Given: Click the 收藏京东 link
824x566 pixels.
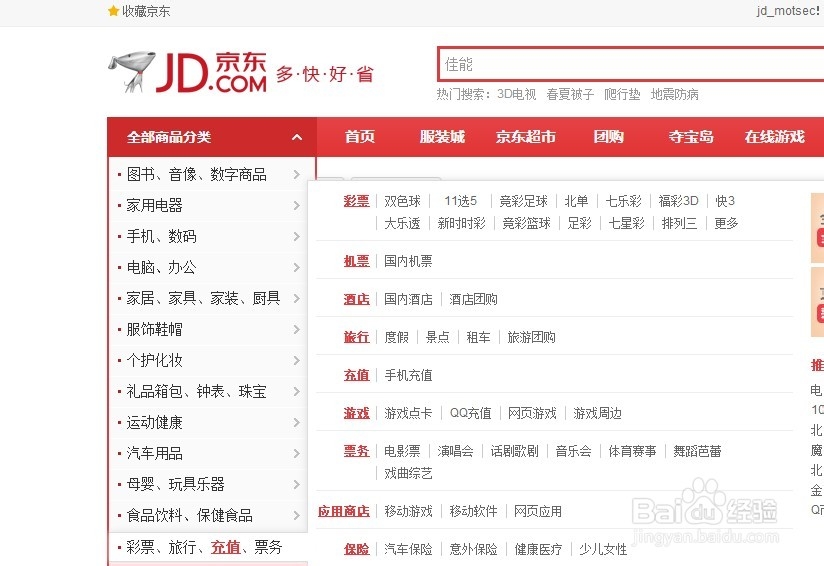Looking at the screenshot, I should (146, 11).
